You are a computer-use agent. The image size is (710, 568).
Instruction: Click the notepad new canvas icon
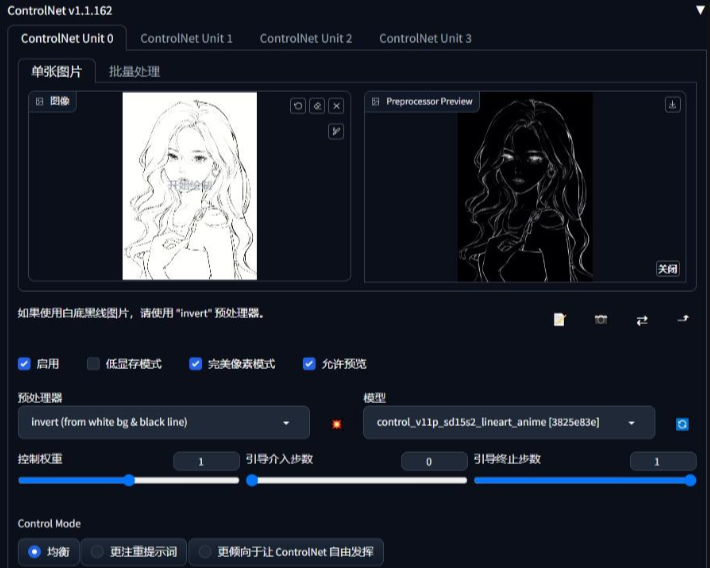(x=560, y=319)
